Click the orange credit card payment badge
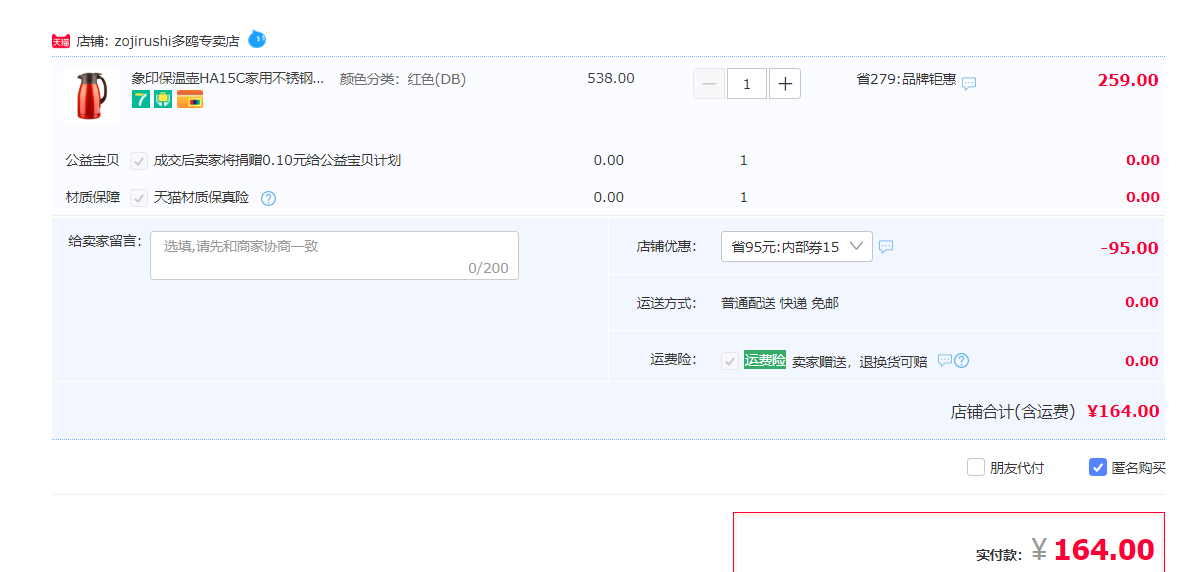The width and height of the screenshot is (1195, 572). pos(190,99)
